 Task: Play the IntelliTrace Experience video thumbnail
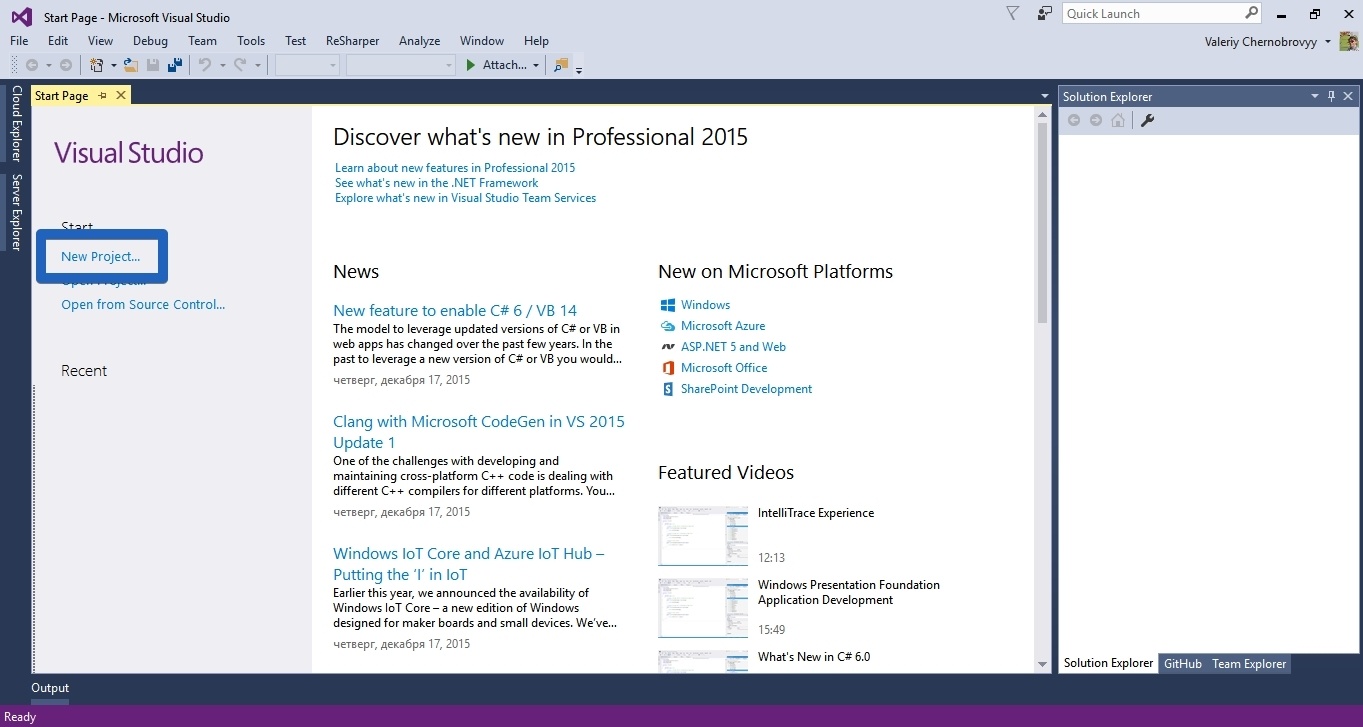703,536
